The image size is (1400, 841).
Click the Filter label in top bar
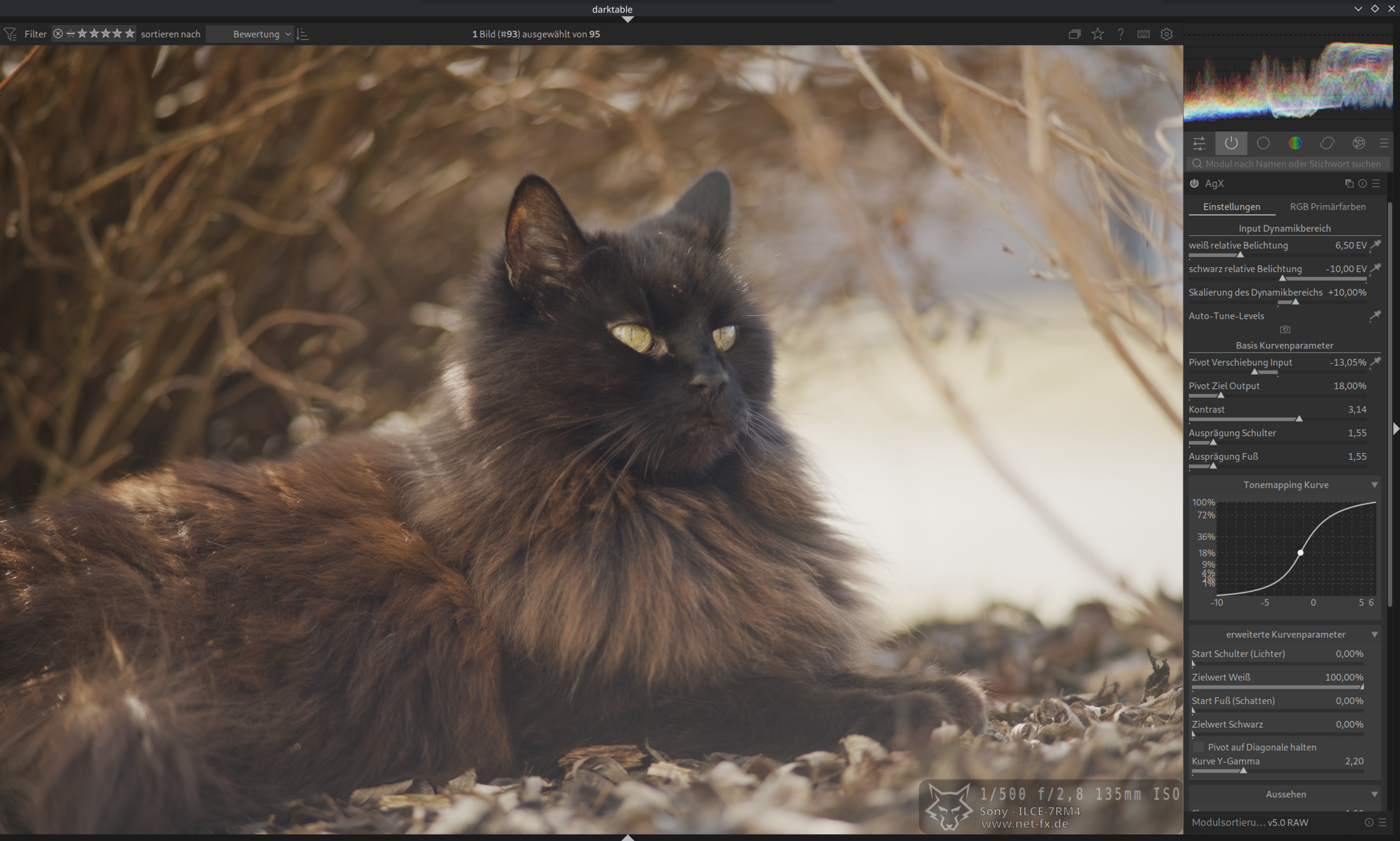[x=36, y=34]
